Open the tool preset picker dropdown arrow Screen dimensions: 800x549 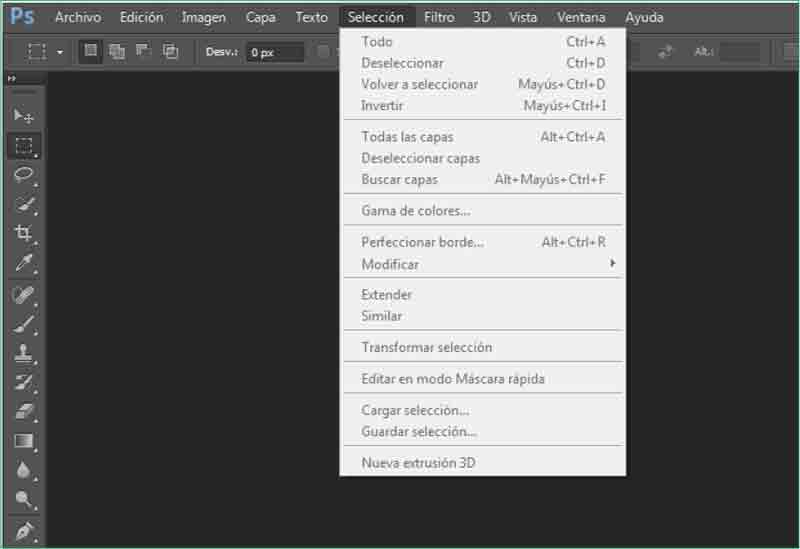pyautogui.click(x=60, y=52)
